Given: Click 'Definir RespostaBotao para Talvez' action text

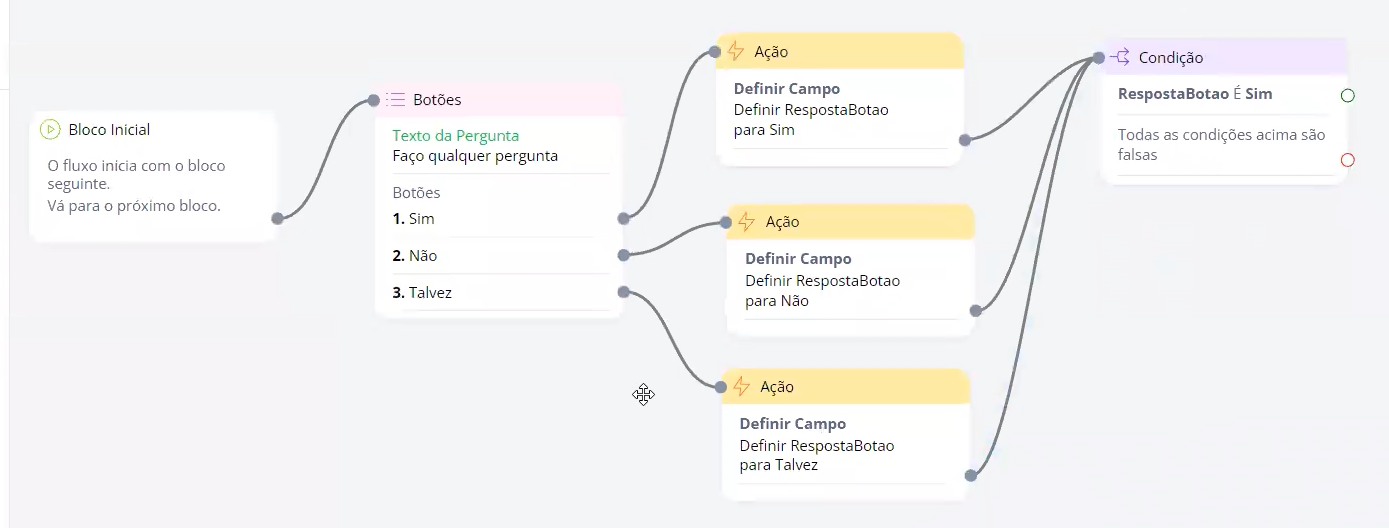Looking at the screenshot, I should click(817, 455).
